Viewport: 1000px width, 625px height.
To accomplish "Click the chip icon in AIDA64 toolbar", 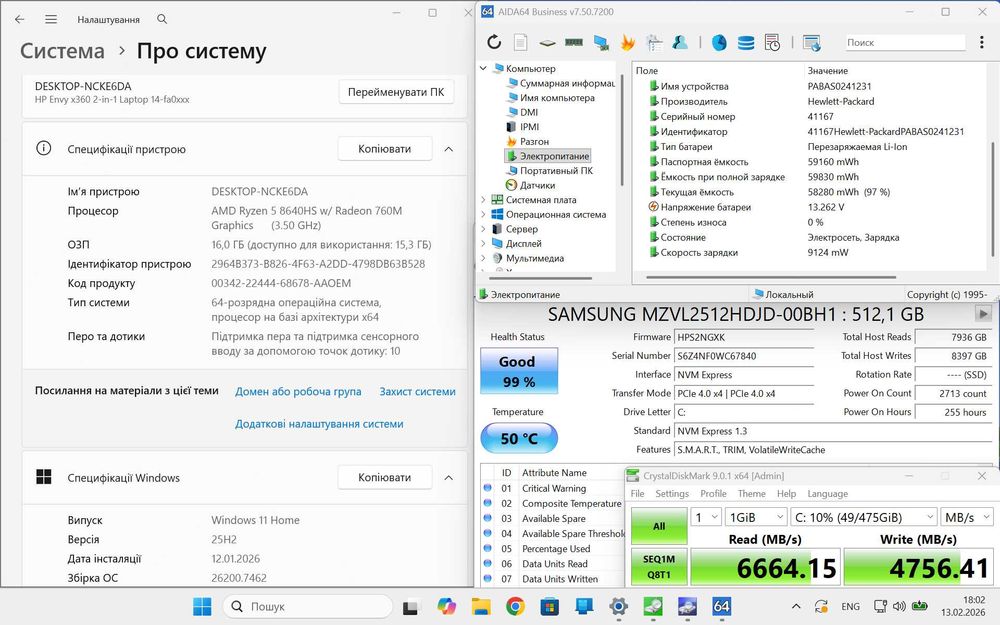I will (x=547, y=43).
